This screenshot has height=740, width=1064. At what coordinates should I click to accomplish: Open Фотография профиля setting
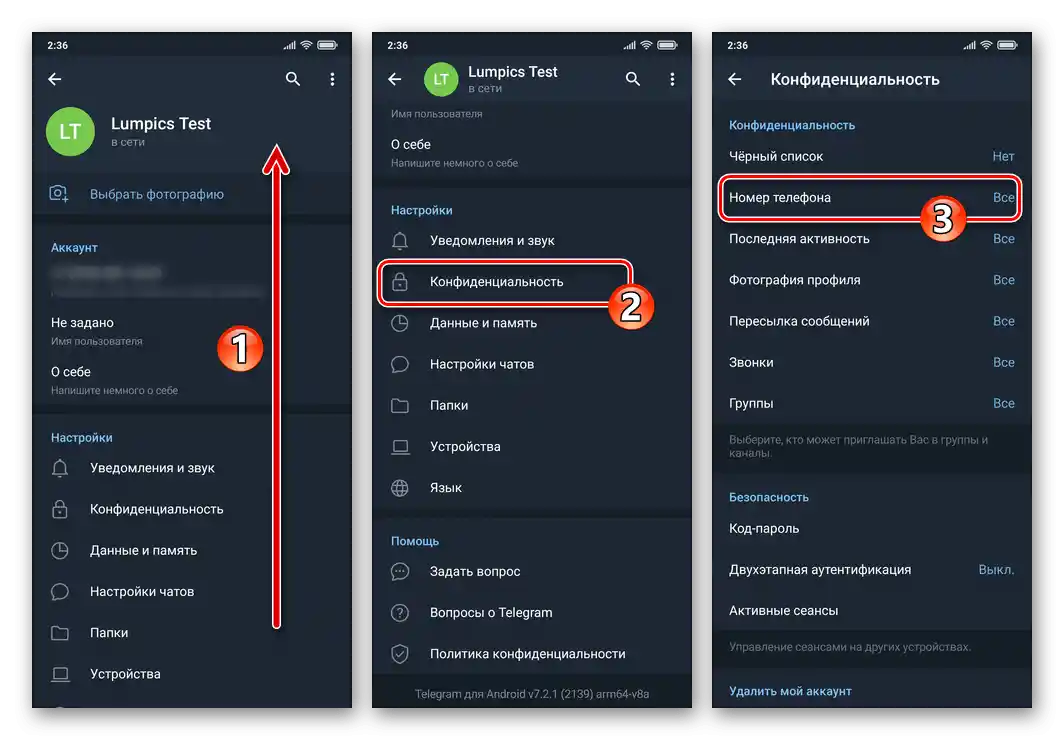[872, 280]
